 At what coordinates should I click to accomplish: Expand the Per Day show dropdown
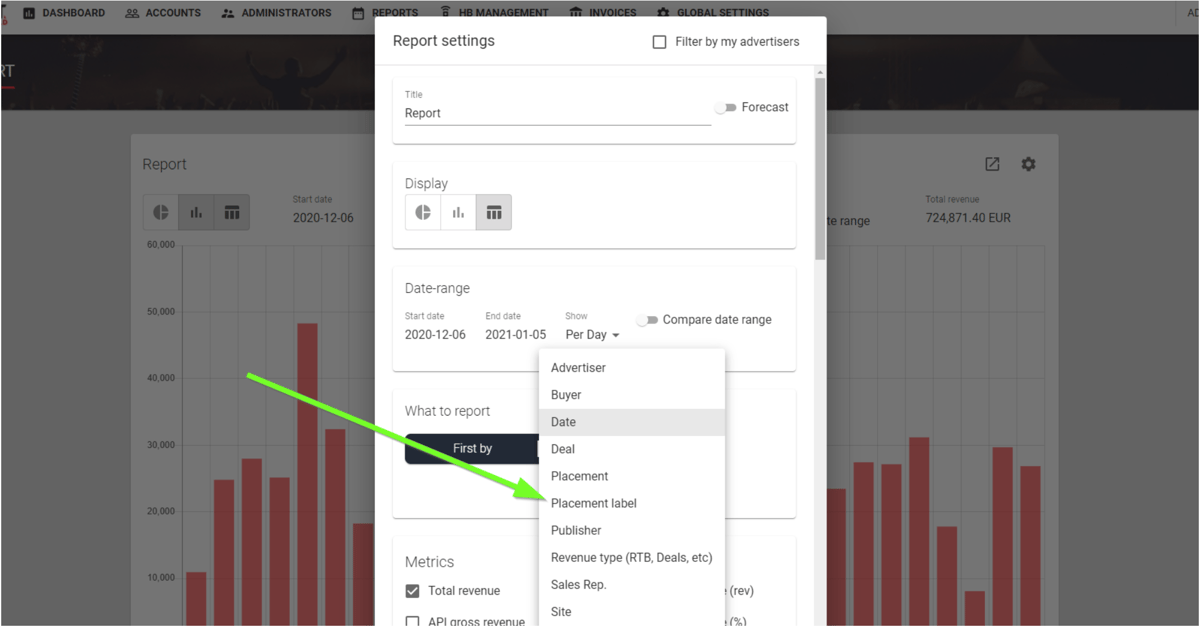pyautogui.click(x=592, y=335)
